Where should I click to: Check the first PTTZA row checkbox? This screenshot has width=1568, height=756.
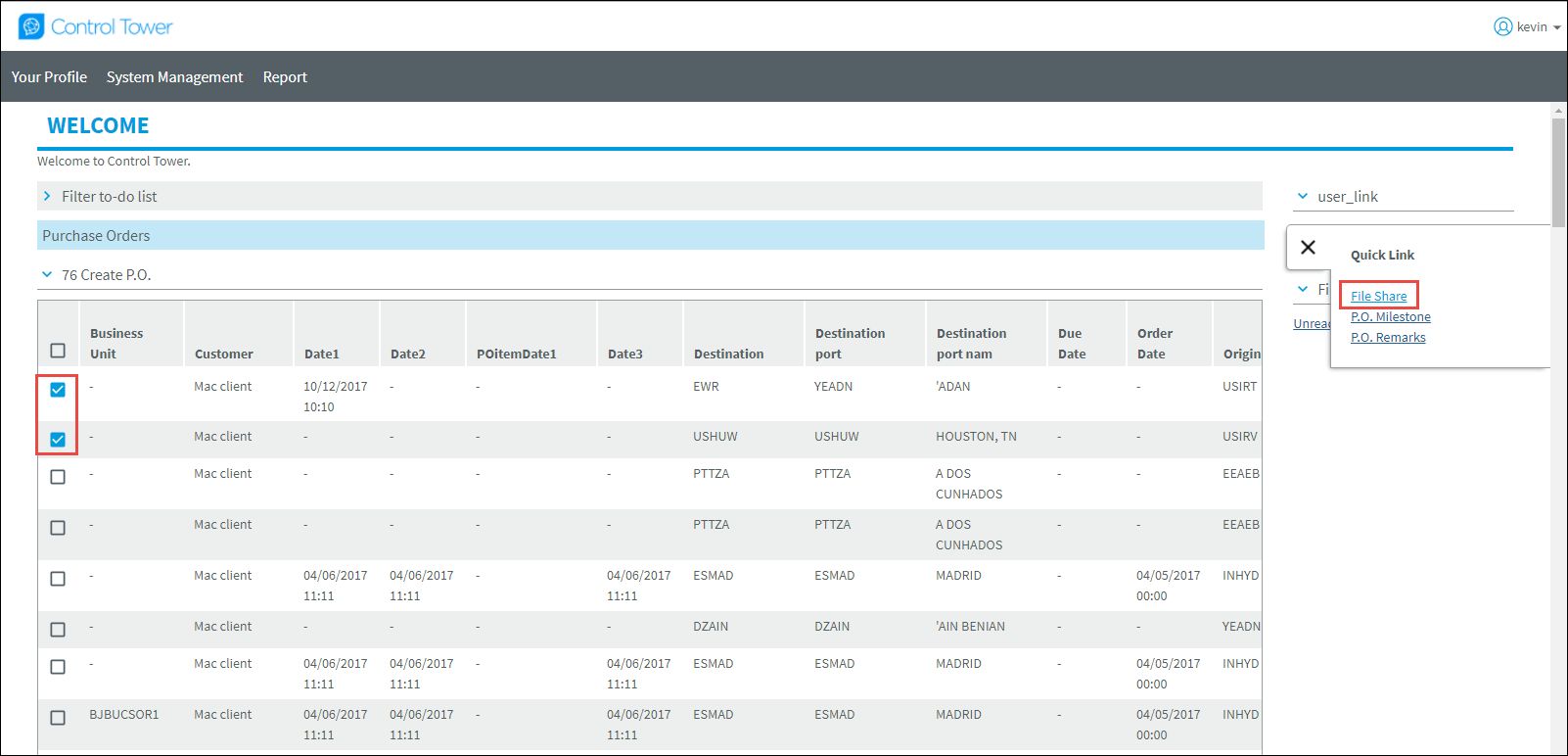tap(58, 477)
